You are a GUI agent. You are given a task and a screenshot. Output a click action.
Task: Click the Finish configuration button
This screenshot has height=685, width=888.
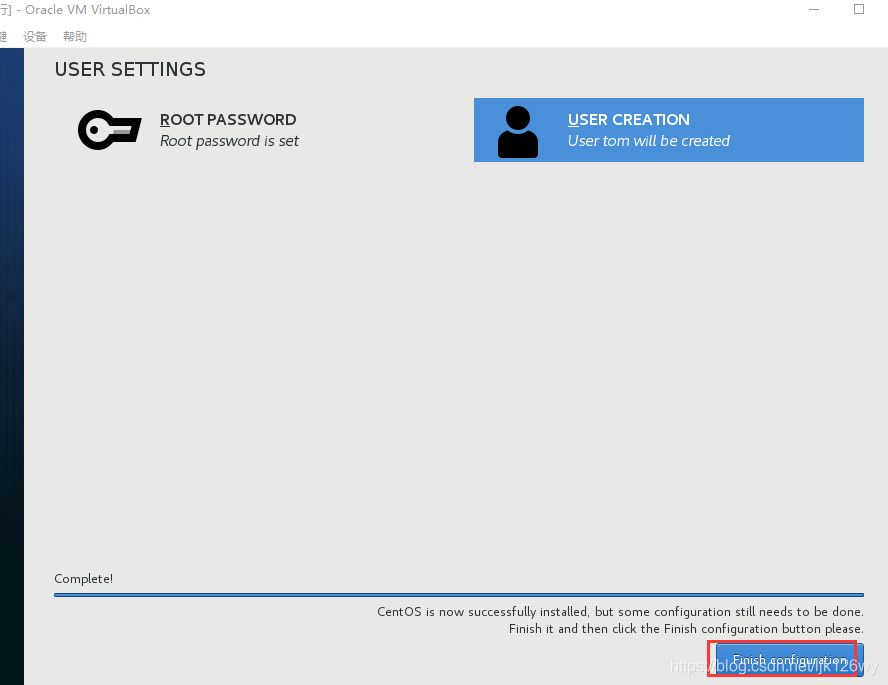click(x=789, y=660)
